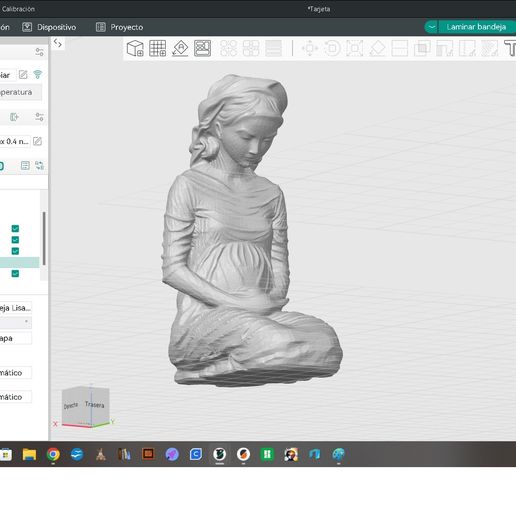
Task: Uncheck the topmost teal checkbox in list
Action: pyautogui.click(x=15, y=229)
